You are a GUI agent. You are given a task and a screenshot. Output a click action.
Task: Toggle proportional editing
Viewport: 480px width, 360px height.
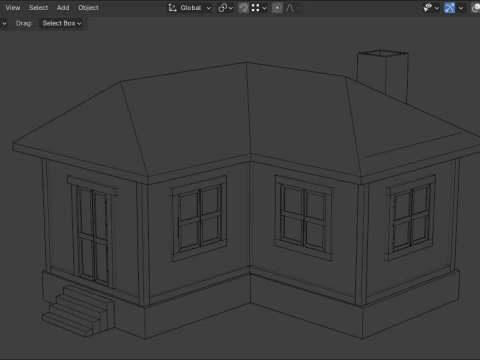(277, 8)
